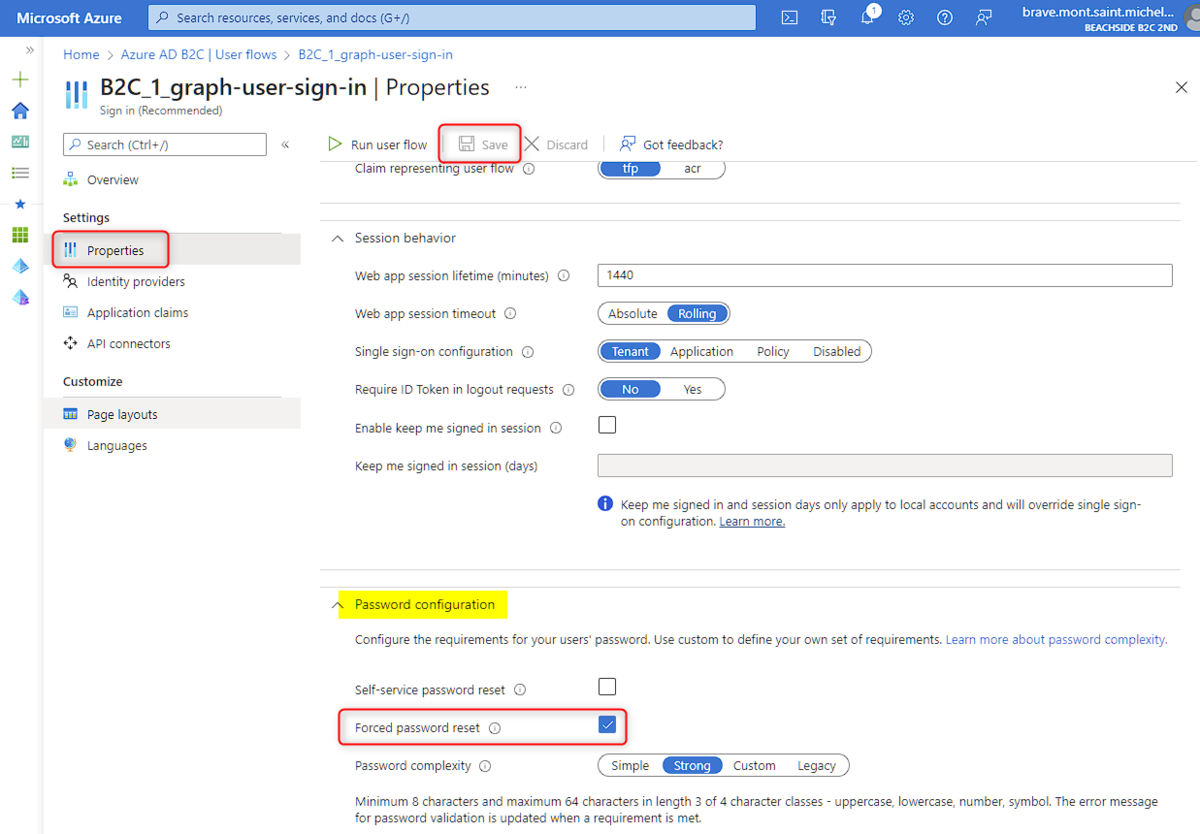Screen dimensions: 1200x834
Task: Collapse the resource menu with double chevron
Action: tap(285, 145)
